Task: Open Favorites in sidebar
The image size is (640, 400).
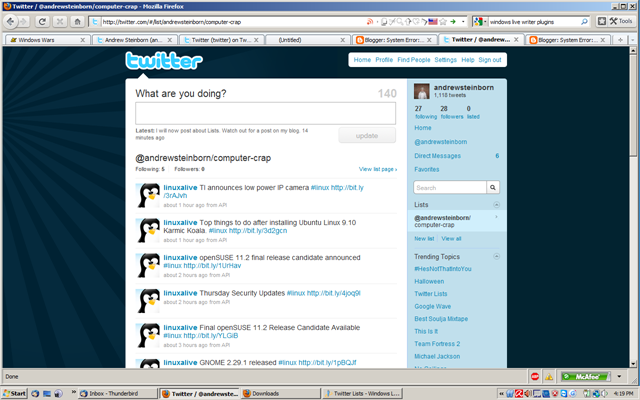Action: coord(427,169)
